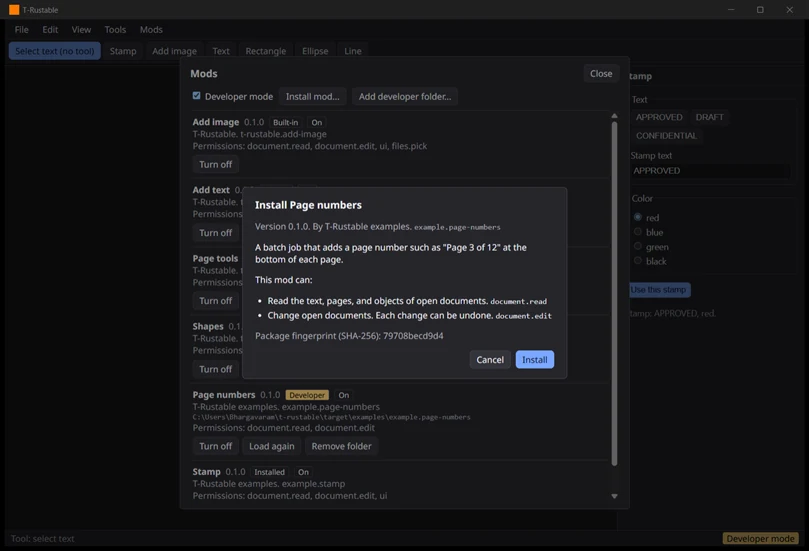Close the T-Rustable window
The width and height of the screenshot is (809, 551).
789,10
